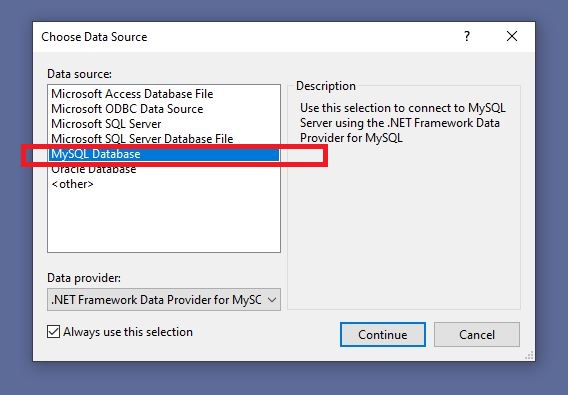Select the <other> data source option
The height and width of the screenshot is (395, 568).
click(x=72, y=184)
